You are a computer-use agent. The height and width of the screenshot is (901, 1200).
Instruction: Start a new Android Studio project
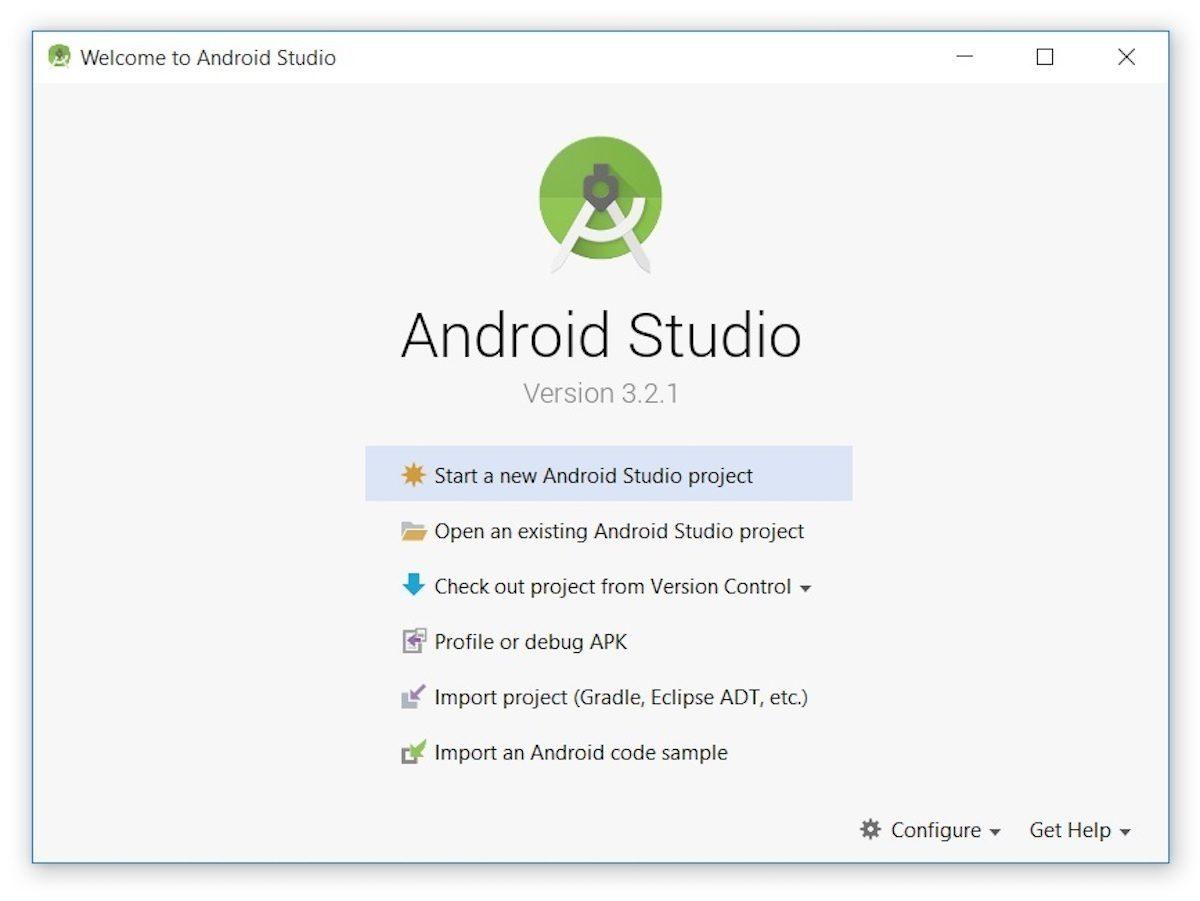(x=592, y=475)
